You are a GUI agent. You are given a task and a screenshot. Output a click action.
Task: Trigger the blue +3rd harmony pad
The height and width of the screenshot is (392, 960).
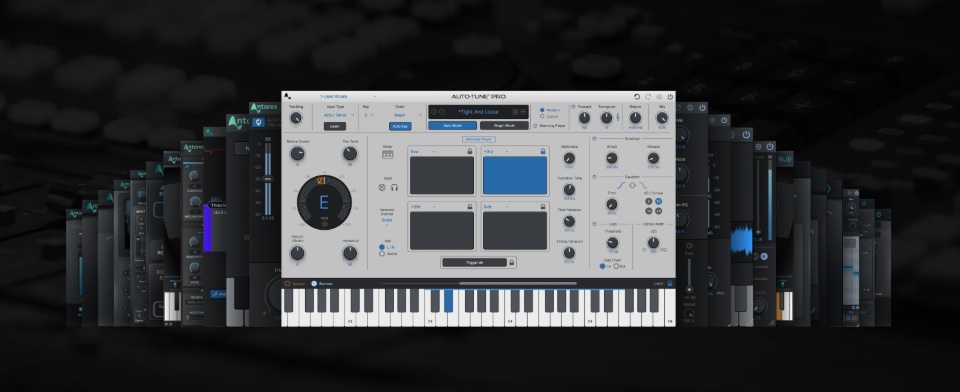pyautogui.click(x=515, y=175)
